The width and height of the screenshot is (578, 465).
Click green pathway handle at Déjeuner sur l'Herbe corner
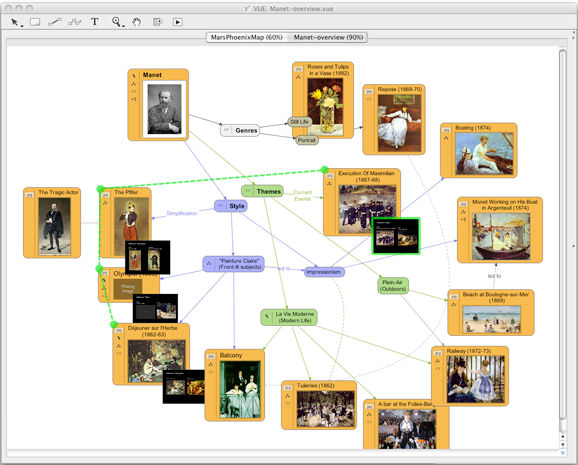click(x=114, y=325)
